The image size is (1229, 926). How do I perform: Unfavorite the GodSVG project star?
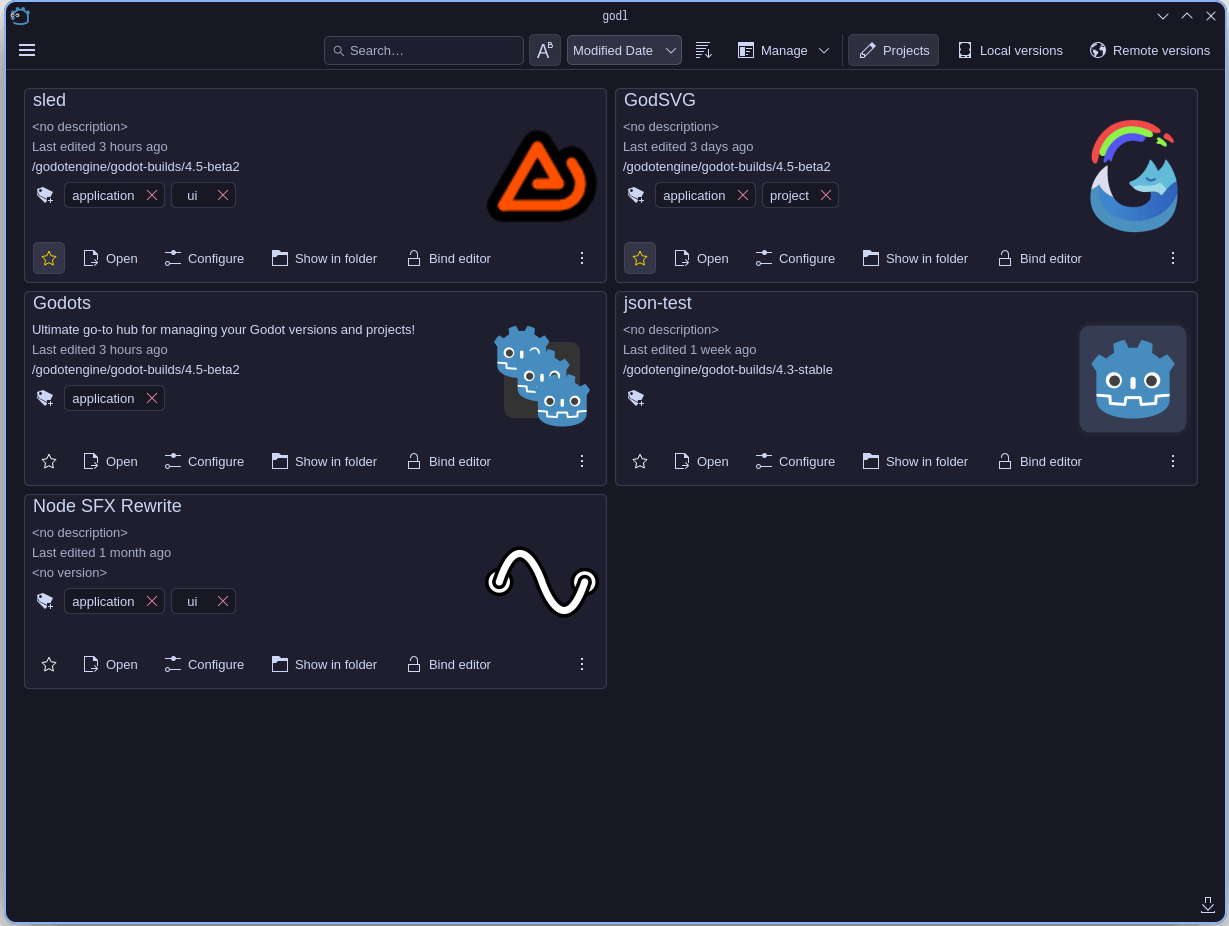click(640, 258)
